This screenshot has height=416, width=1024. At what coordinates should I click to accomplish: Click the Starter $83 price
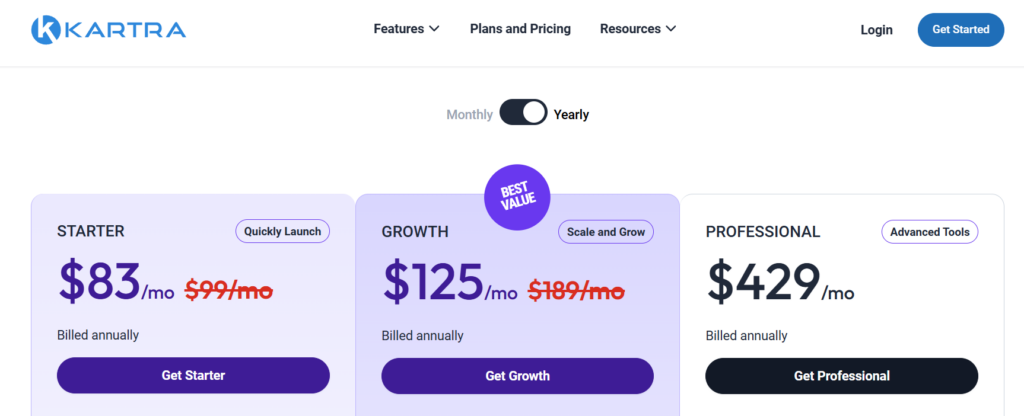tap(99, 281)
